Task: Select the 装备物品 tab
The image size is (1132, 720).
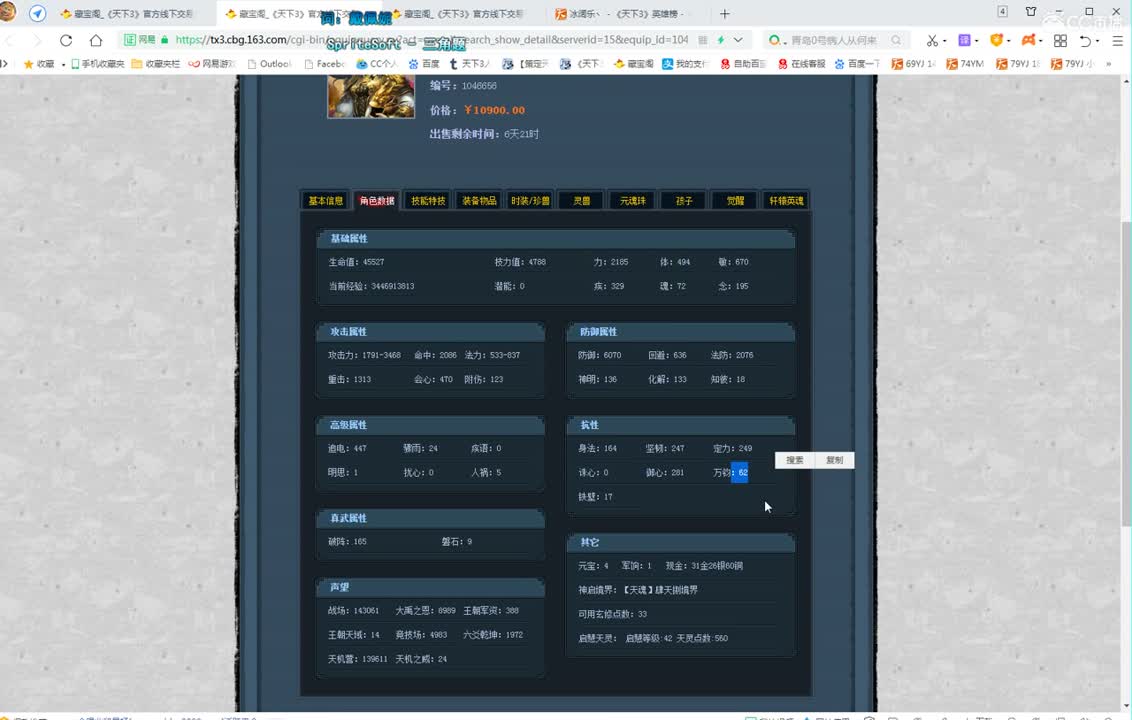Action: 479,200
